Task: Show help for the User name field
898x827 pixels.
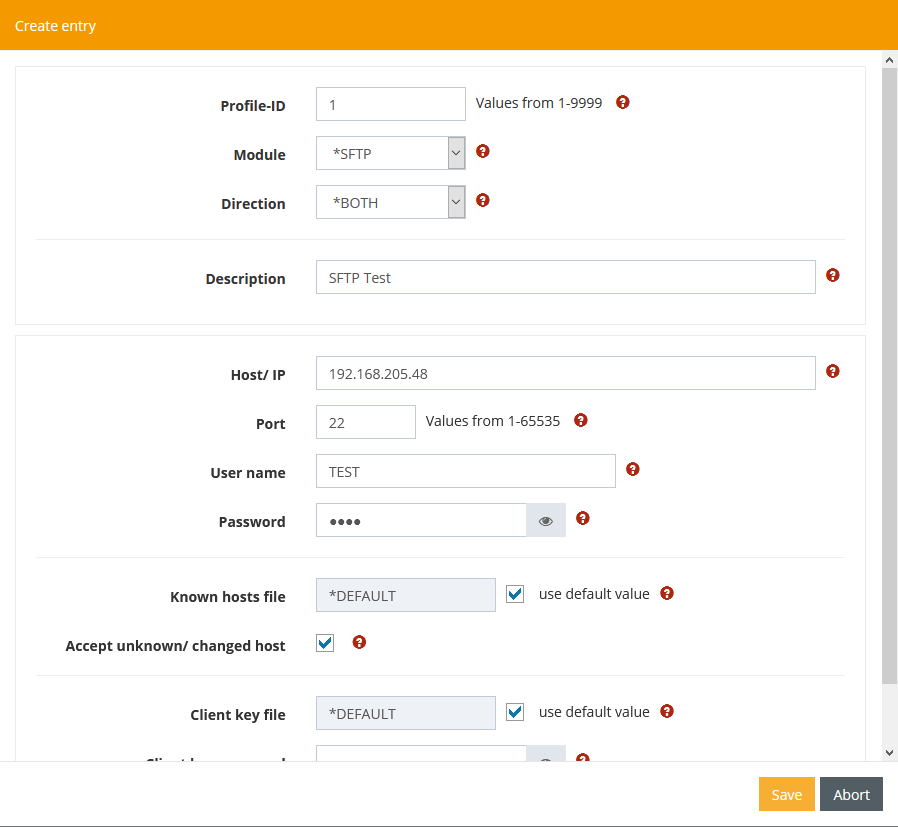Action: (x=633, y=469)
